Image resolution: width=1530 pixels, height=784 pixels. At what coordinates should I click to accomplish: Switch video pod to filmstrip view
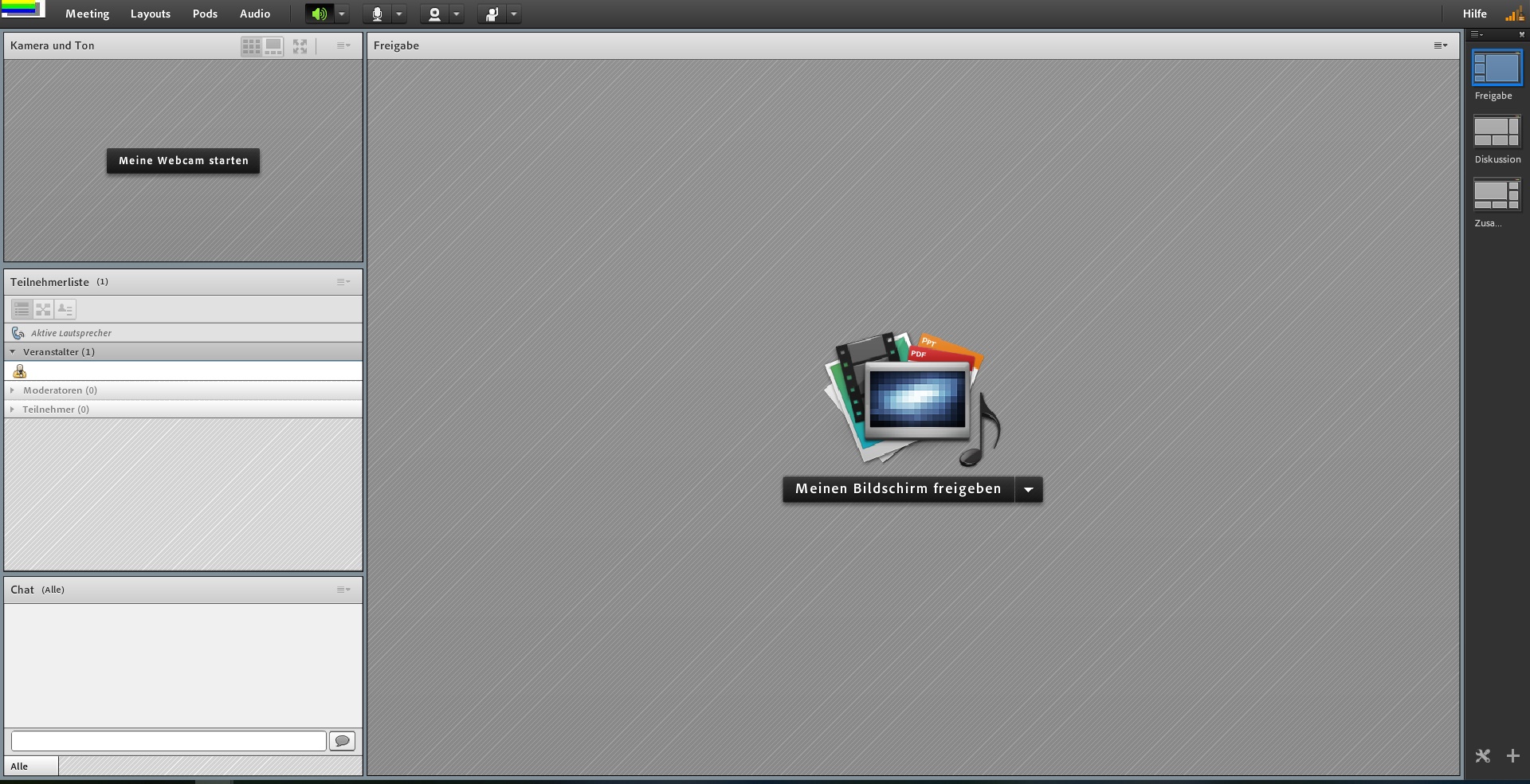point(273,46)
